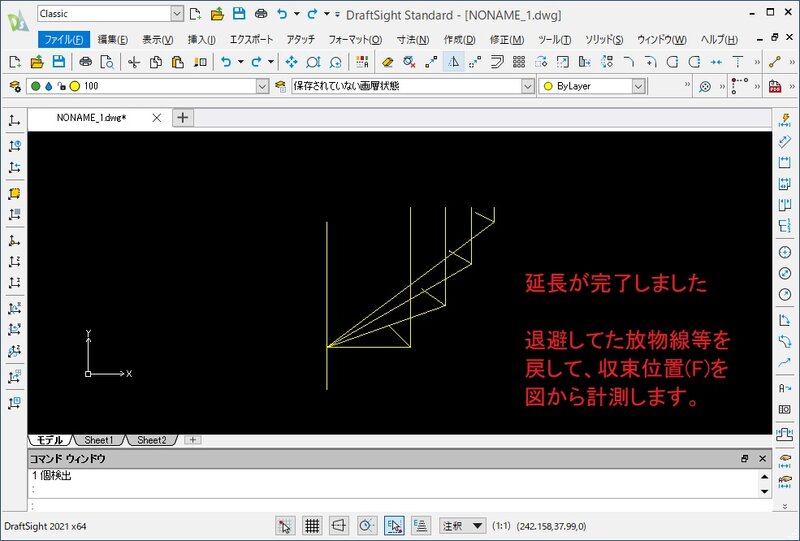Open the quick access toolbar customize arrow
The height and width of the screenshot is (541, 800).
[x=337, y=14]
